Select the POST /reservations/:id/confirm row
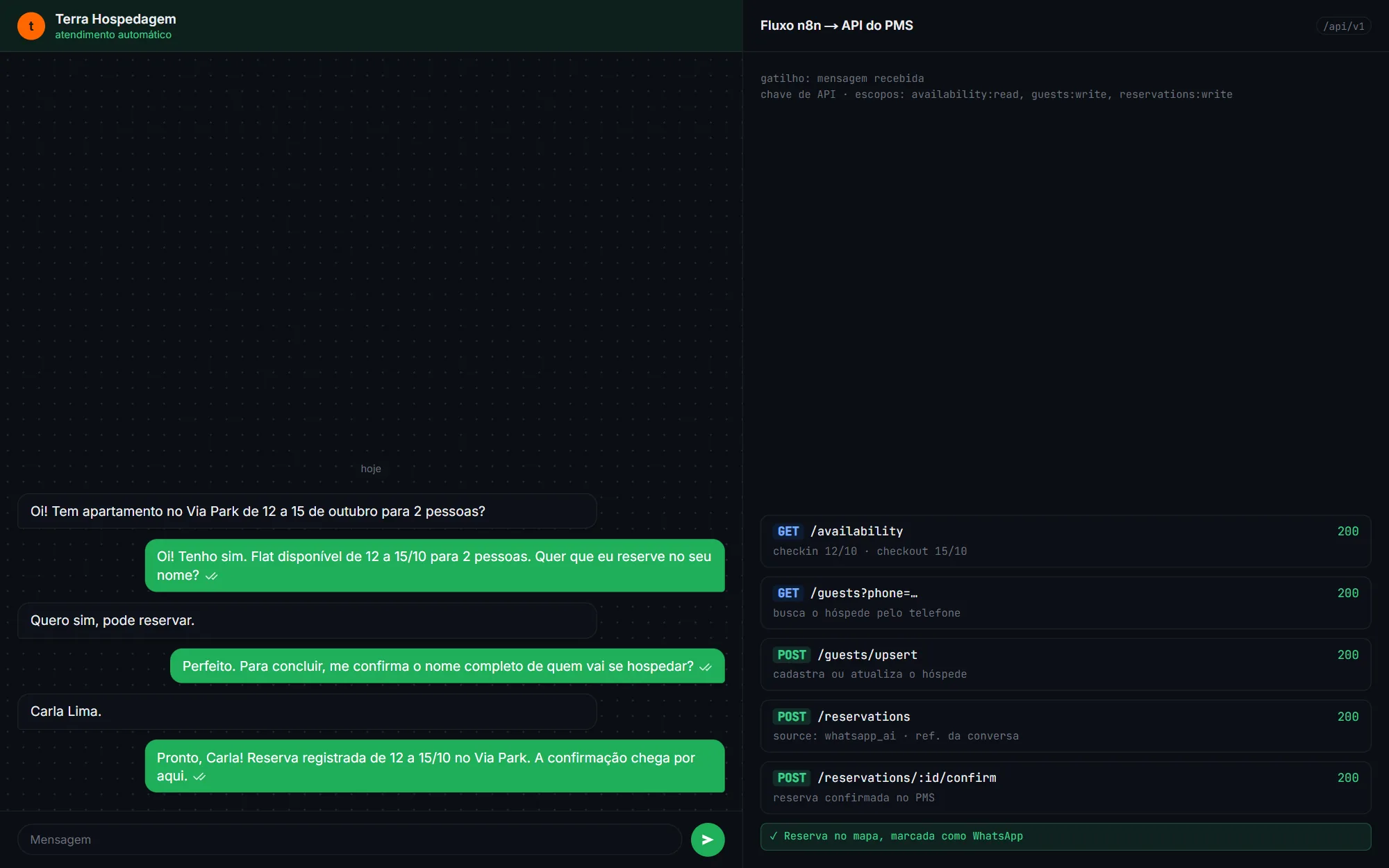 point(1065,787)
